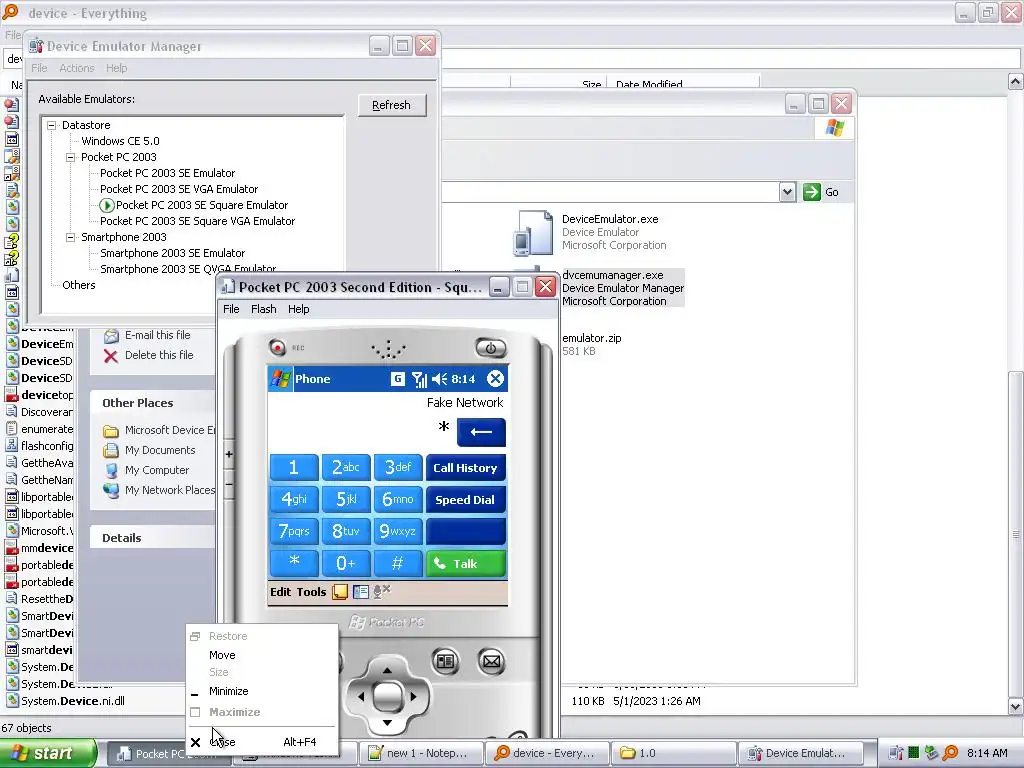Click the emulator record button
The width and height of the screenshot is (1024, 768).
278,347
